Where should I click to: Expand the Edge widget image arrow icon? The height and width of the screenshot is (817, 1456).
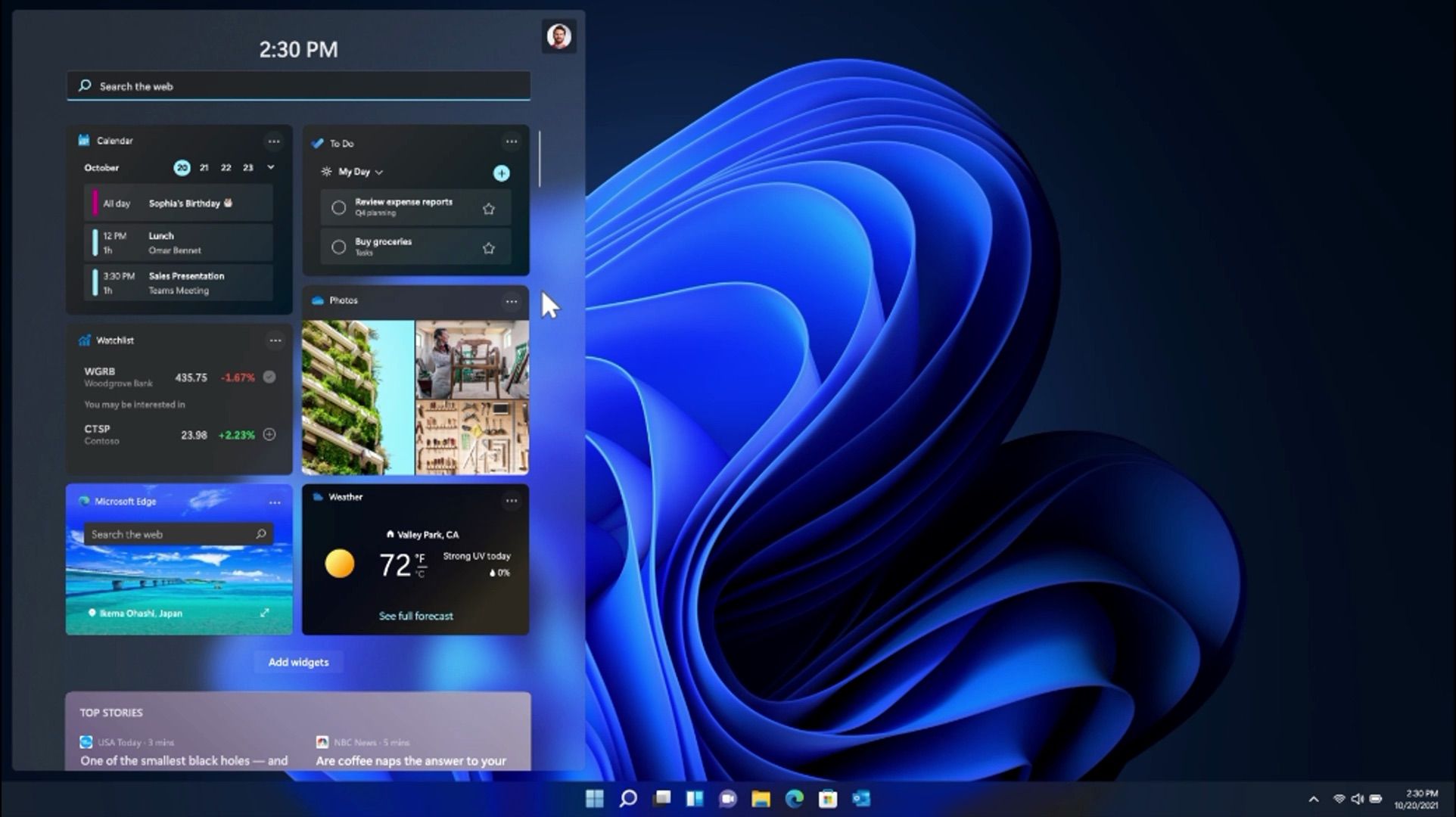pyautogui.click(x=264, y=613)
